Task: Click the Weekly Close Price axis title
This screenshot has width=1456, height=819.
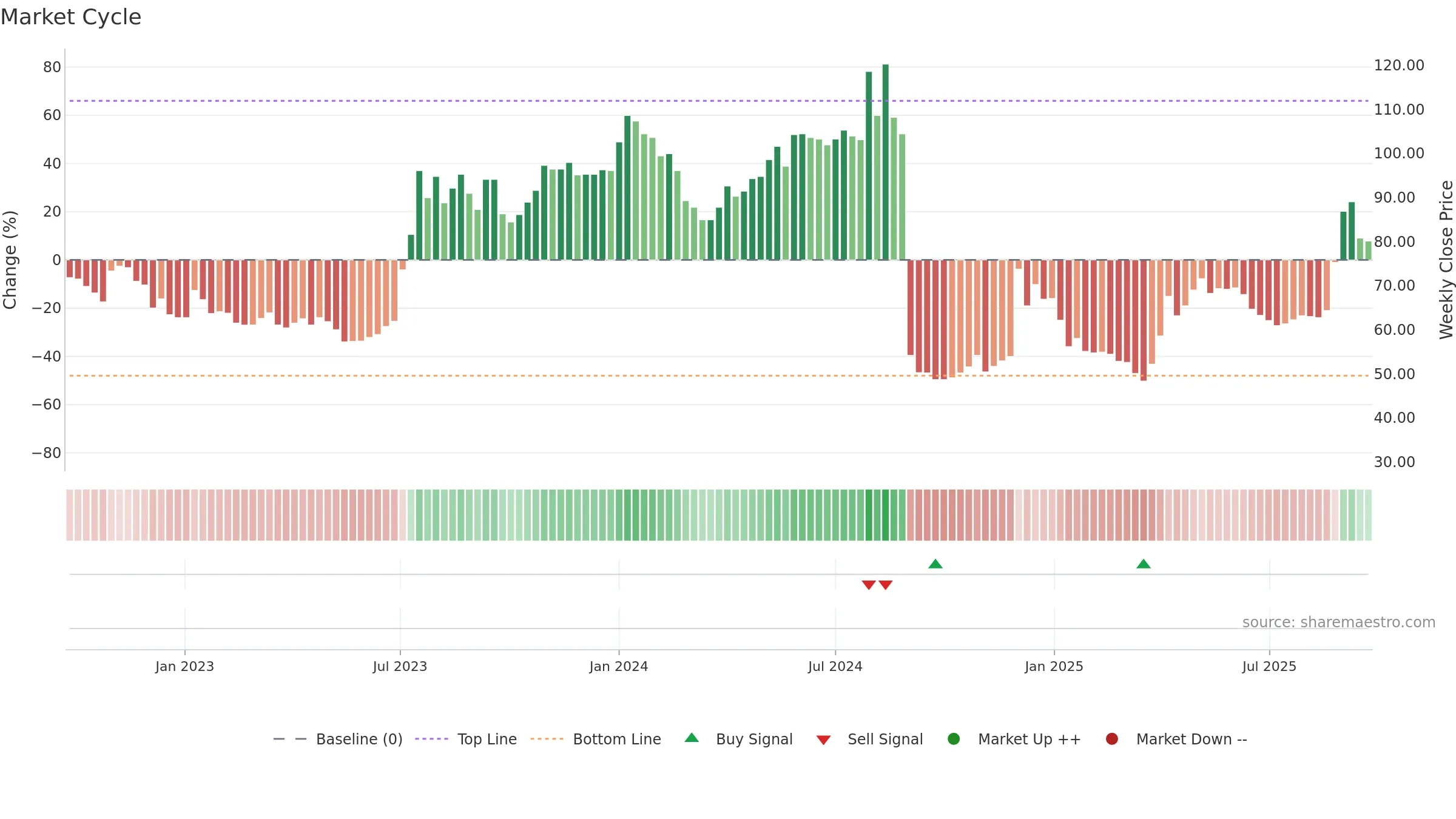Action: (x=1446, y=260)
